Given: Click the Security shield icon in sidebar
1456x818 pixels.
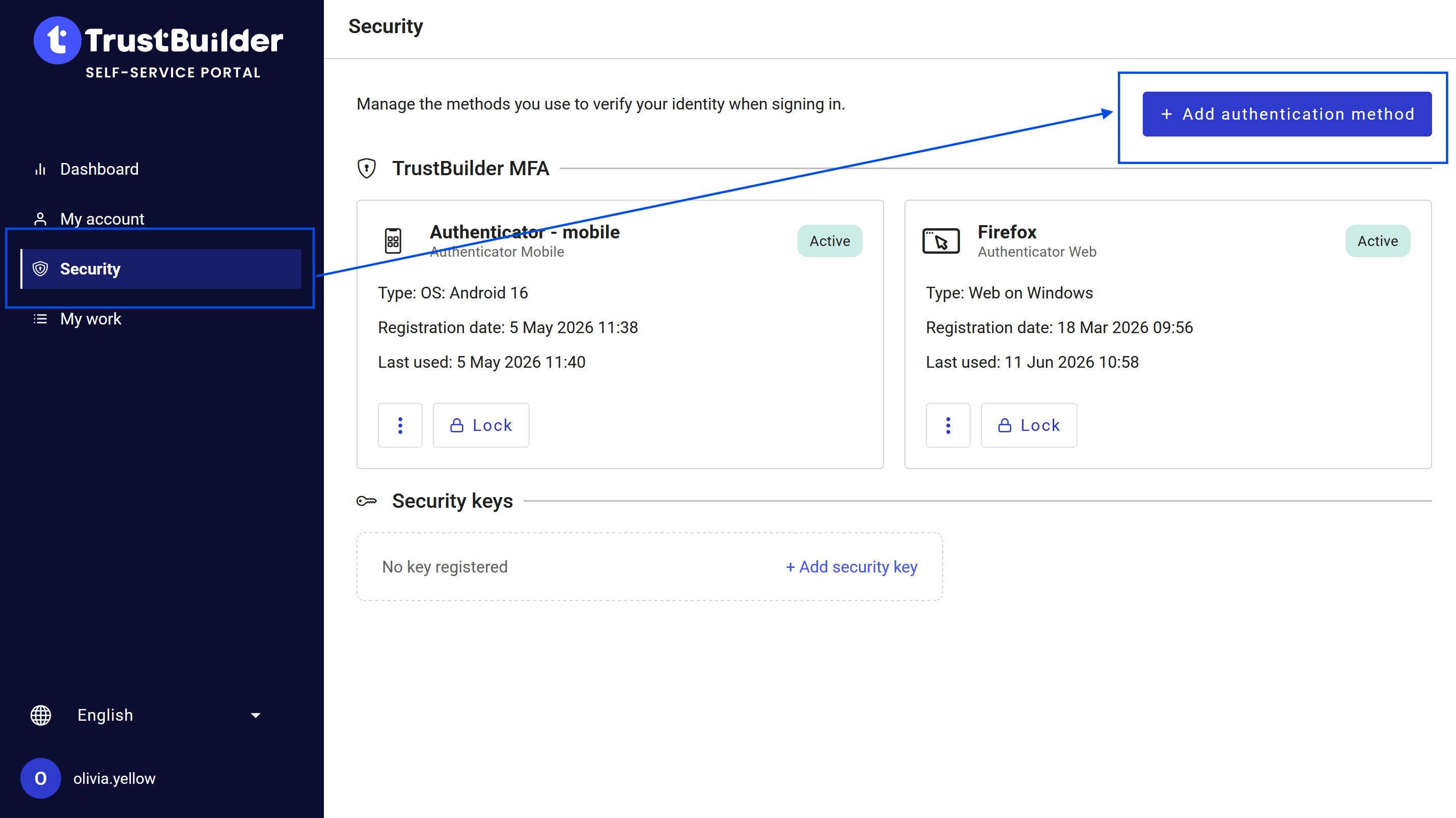Looking at the screenshot, I should [40, 268].
